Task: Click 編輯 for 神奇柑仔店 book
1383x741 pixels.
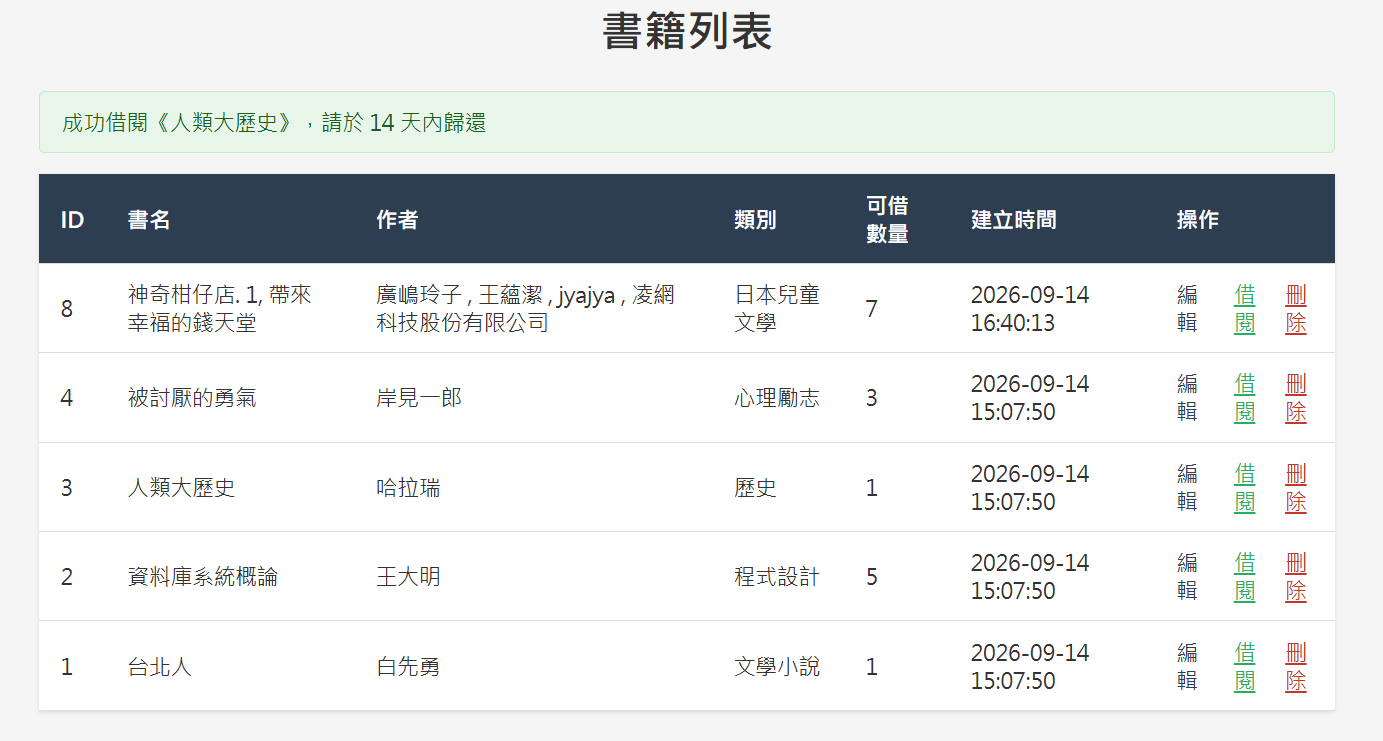Action: pyautogui.click(x=1187, y=309)
